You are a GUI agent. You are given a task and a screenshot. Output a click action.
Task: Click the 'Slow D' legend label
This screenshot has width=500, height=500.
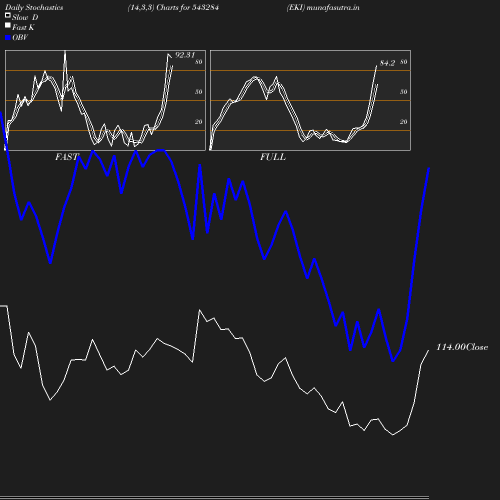[25, 17]
